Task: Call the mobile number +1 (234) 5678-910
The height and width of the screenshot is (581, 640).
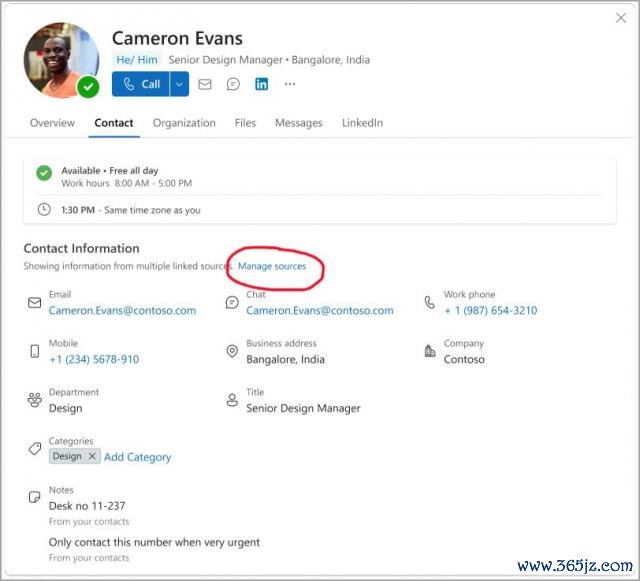Action: [x=94, y=359]
